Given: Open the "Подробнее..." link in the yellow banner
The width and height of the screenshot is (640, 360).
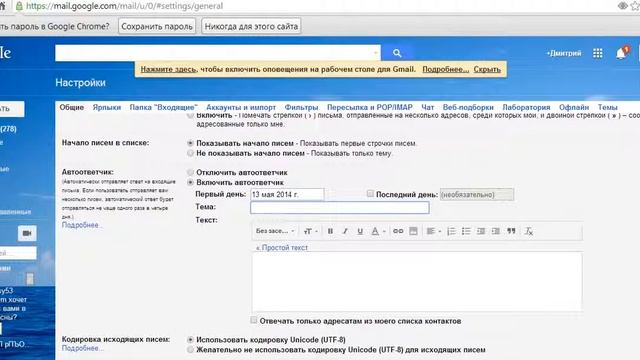Looking at the screenshot, I should click(445, 69).
